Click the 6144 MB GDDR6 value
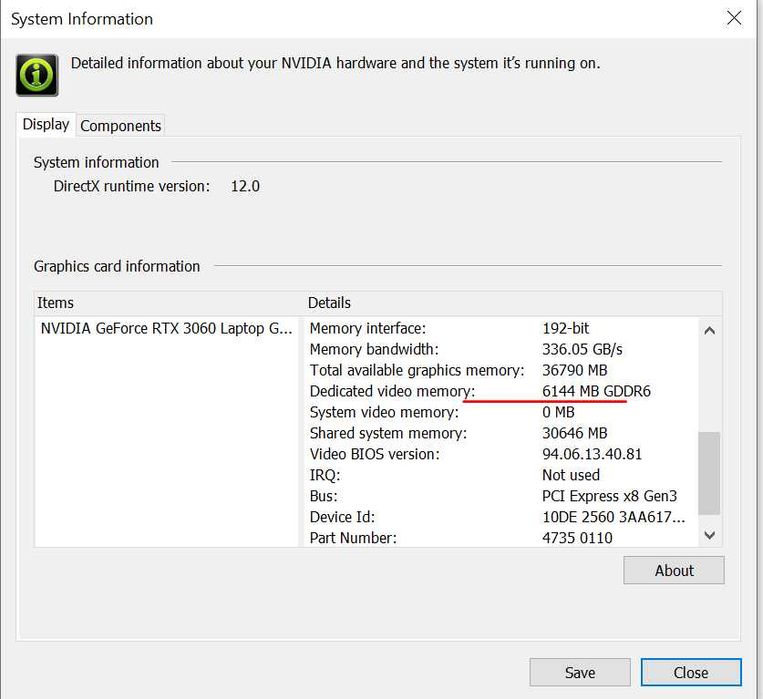 pyautogui.click(x=596, y=391)
